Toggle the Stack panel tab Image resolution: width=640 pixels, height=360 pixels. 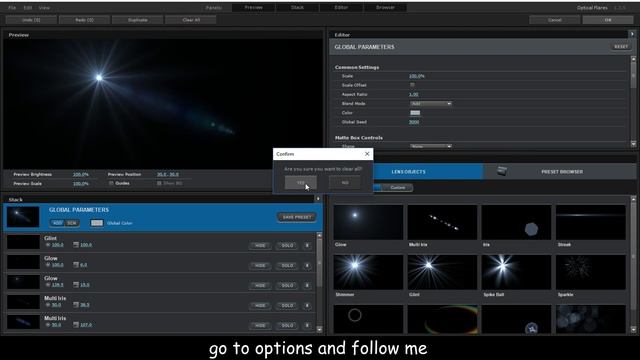(297, 7)
